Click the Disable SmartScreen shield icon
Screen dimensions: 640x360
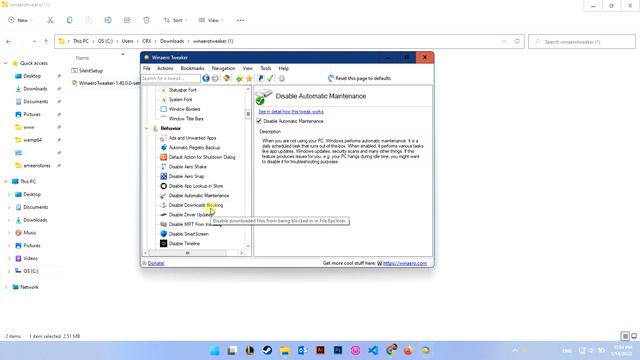(163, 234)
